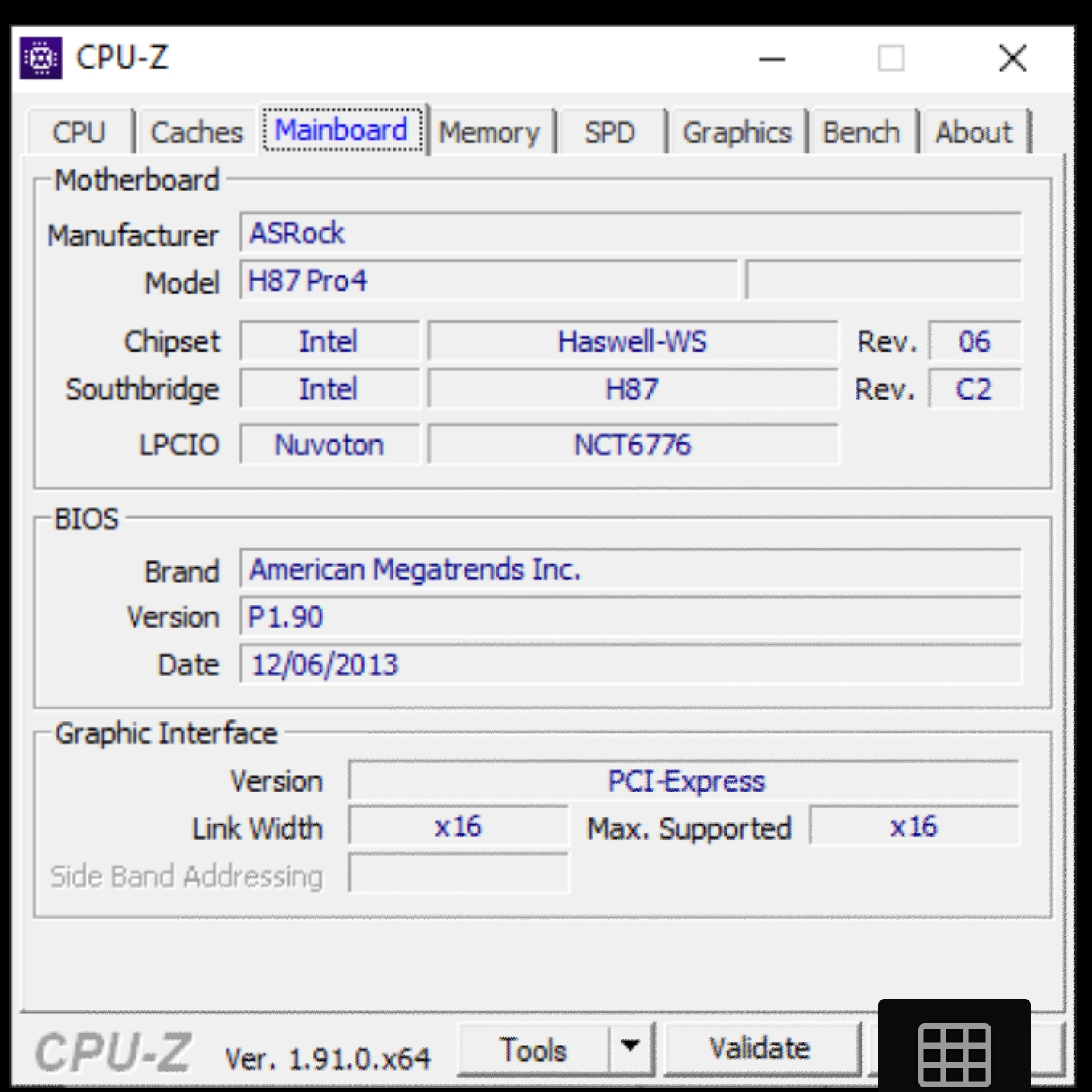Click the LPCIO vendor Nuvoton
Viewport: 1092px width, 1092px height.
click(x=329, y=444)
